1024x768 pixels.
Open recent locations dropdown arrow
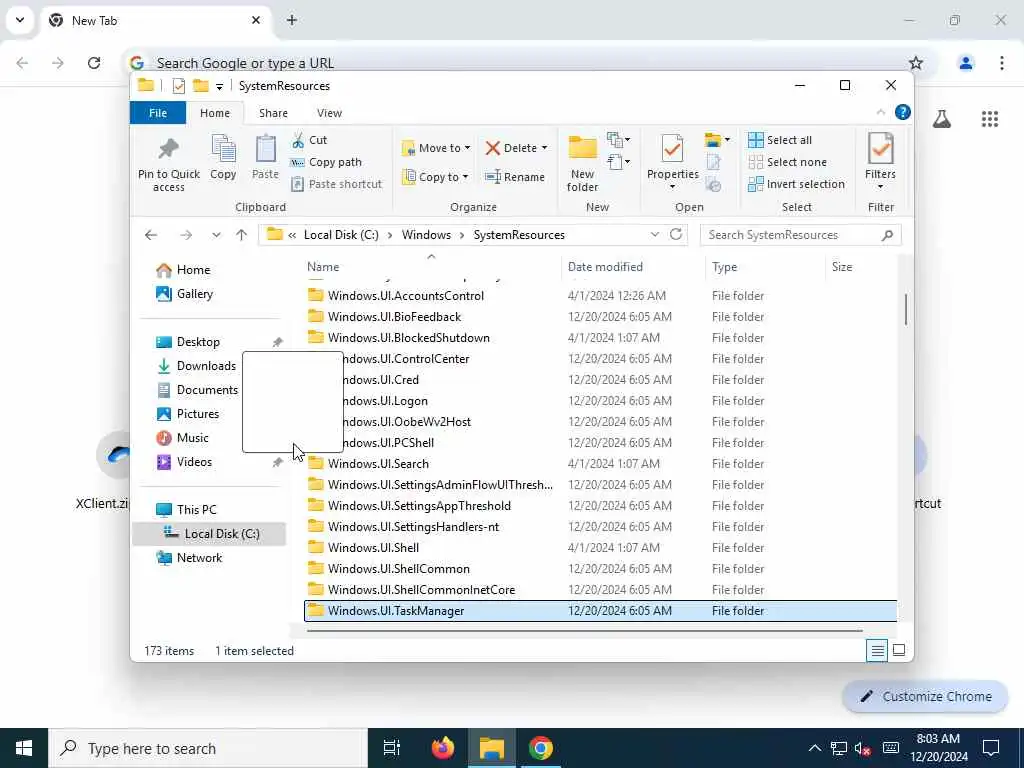click(x=216, y=235)
